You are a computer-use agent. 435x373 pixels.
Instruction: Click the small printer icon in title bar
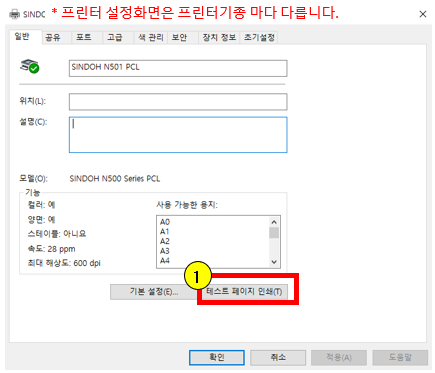click(x=14, y=14)
